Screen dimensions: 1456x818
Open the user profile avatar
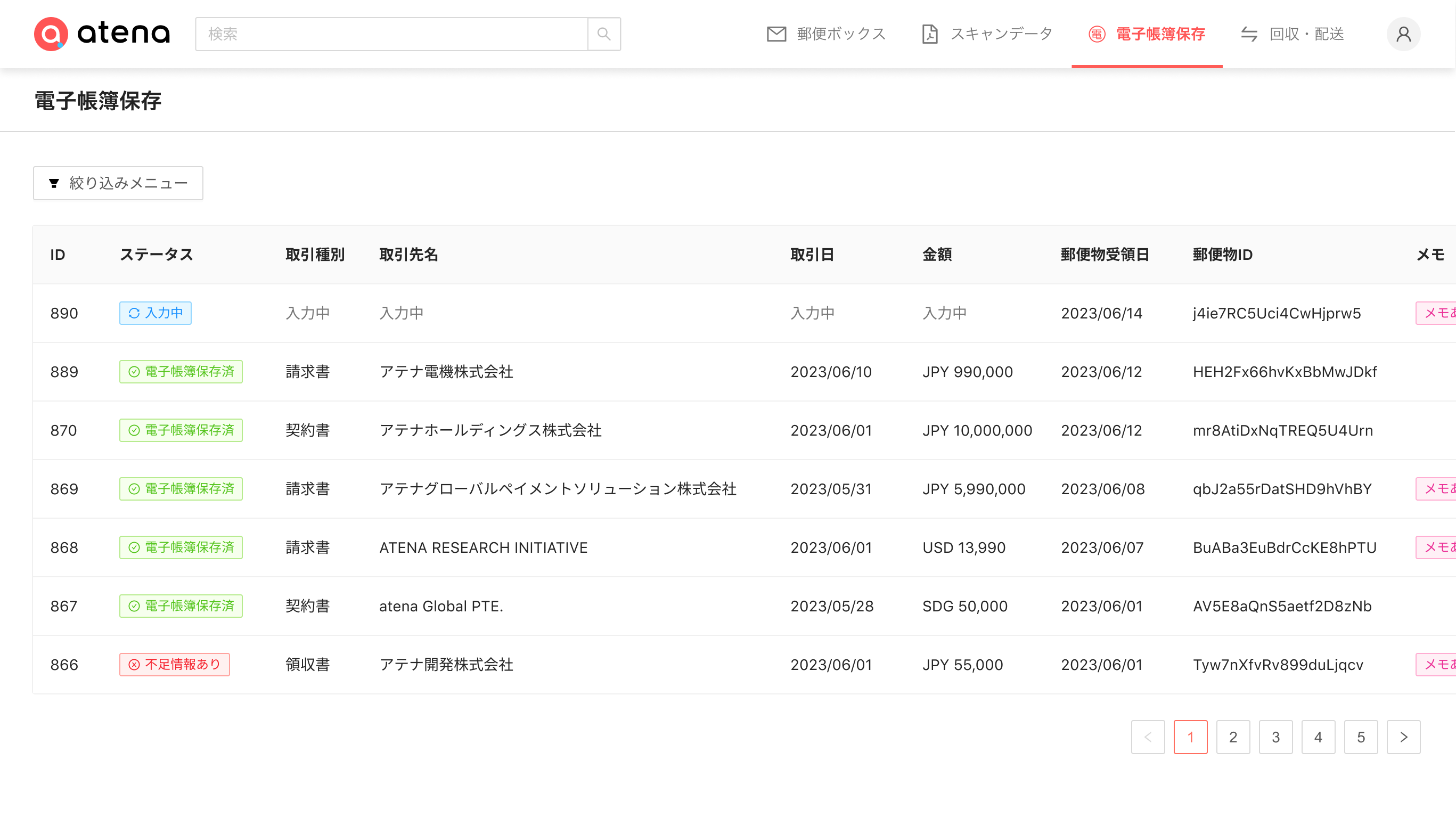coord(1403,34)
